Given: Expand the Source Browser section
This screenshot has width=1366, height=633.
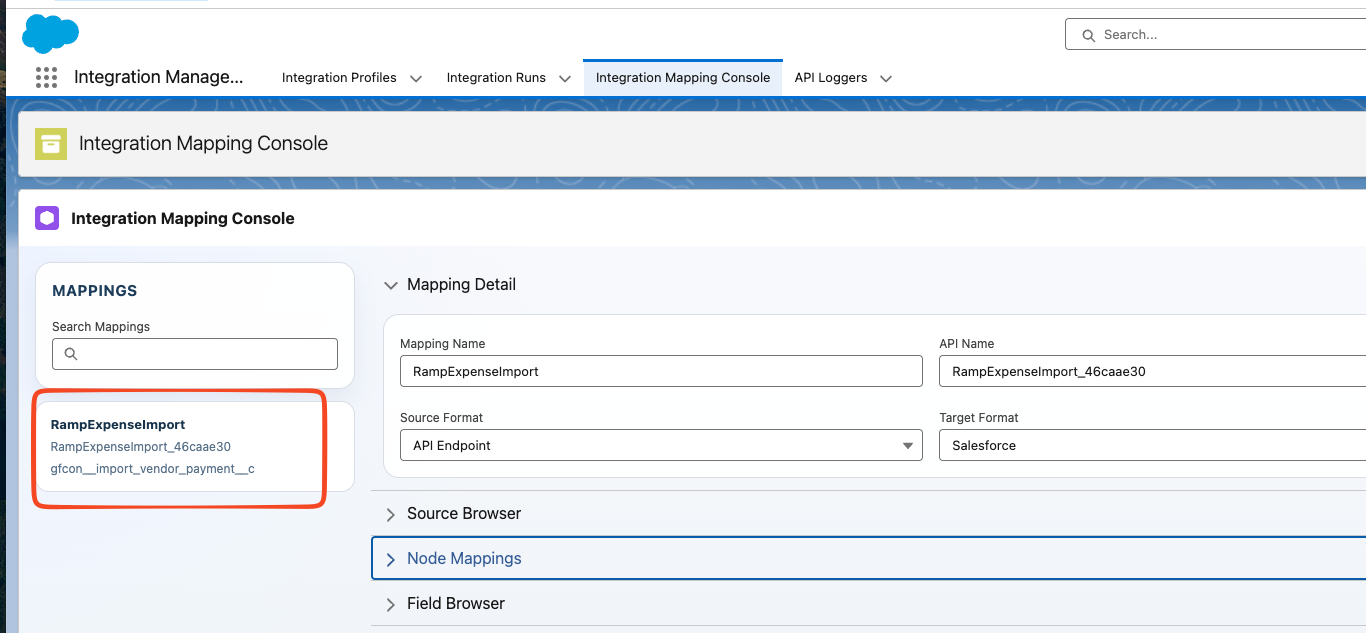Looking at the screenshot, I should coord(390,514).
